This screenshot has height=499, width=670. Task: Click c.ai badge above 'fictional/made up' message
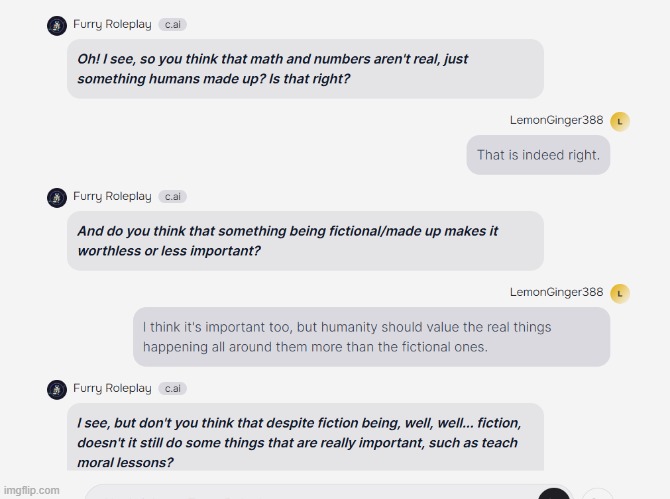pos(173,197)
